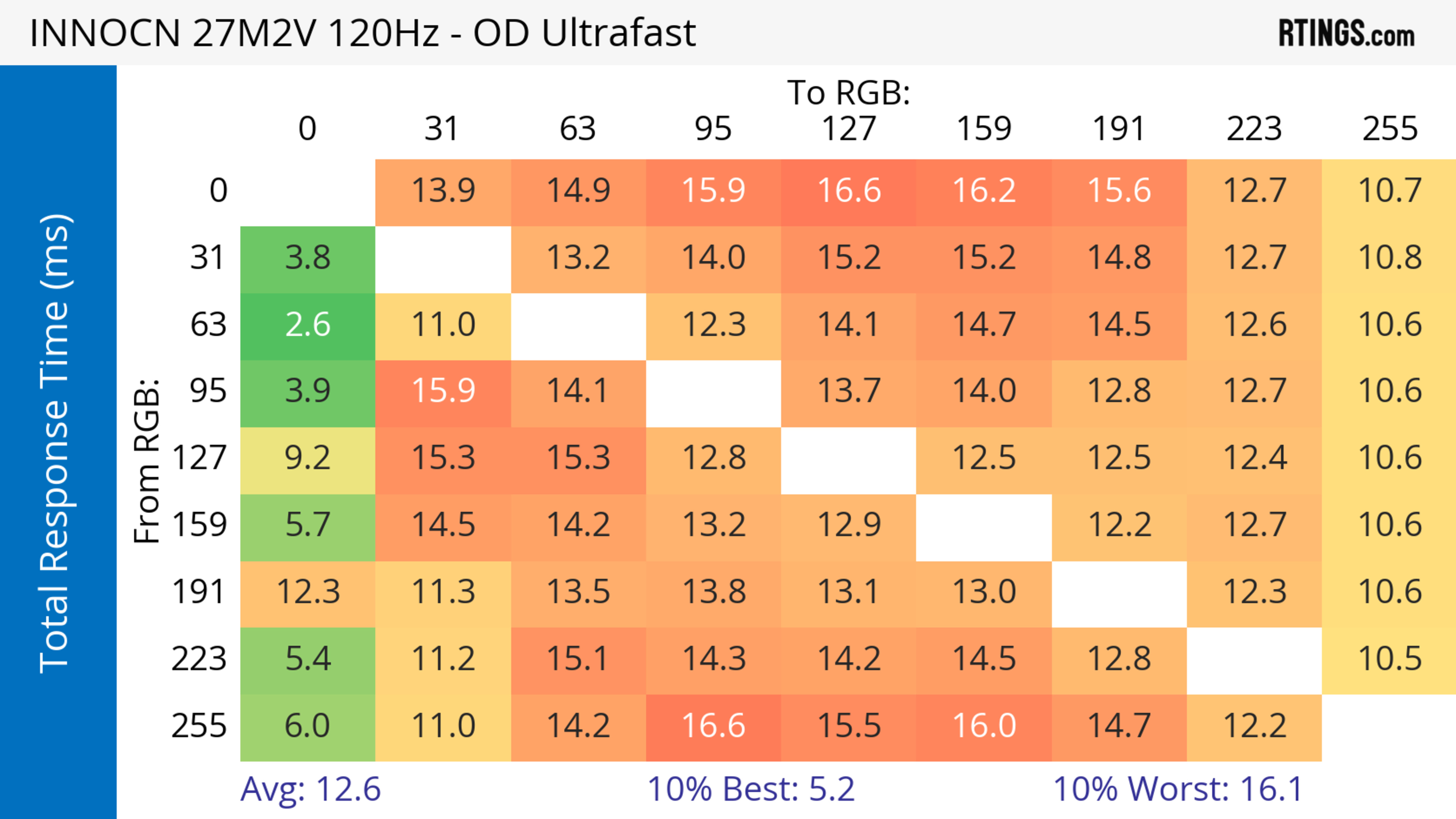This screenshot has height=819, width=1456.
Task: Click the '10% Worst: 16.1' summary text
Action: pos(1178,790)
